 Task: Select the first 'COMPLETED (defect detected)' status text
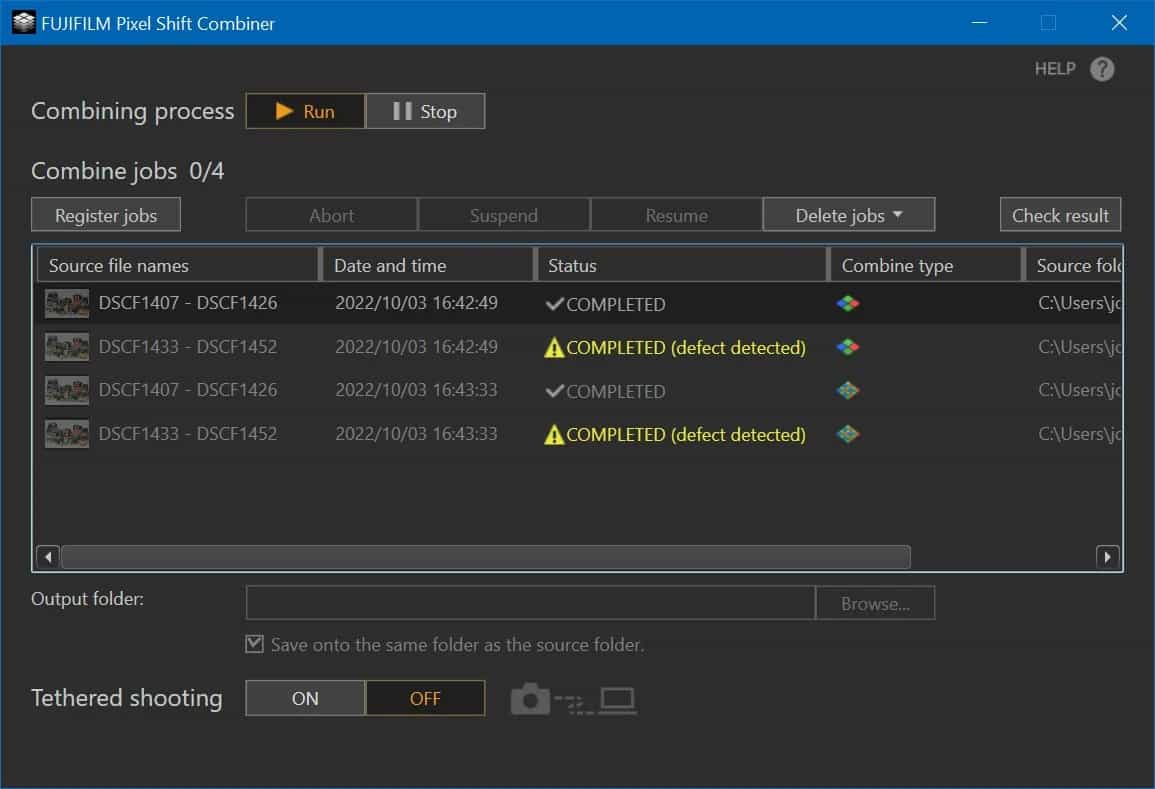pos(686,348)
